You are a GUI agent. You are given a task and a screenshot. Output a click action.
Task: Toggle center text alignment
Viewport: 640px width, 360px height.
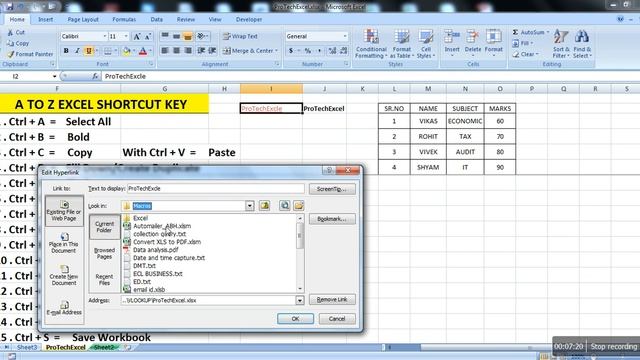[176, 51]
